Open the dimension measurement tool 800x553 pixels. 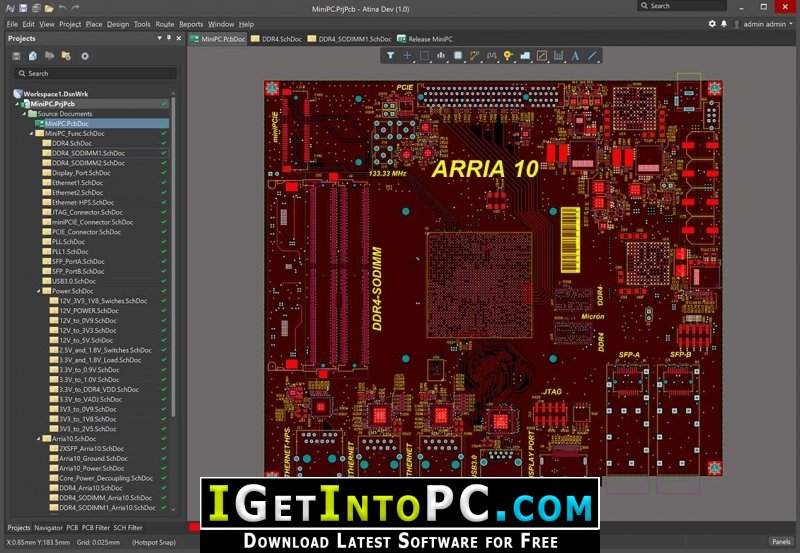(559, 56)
